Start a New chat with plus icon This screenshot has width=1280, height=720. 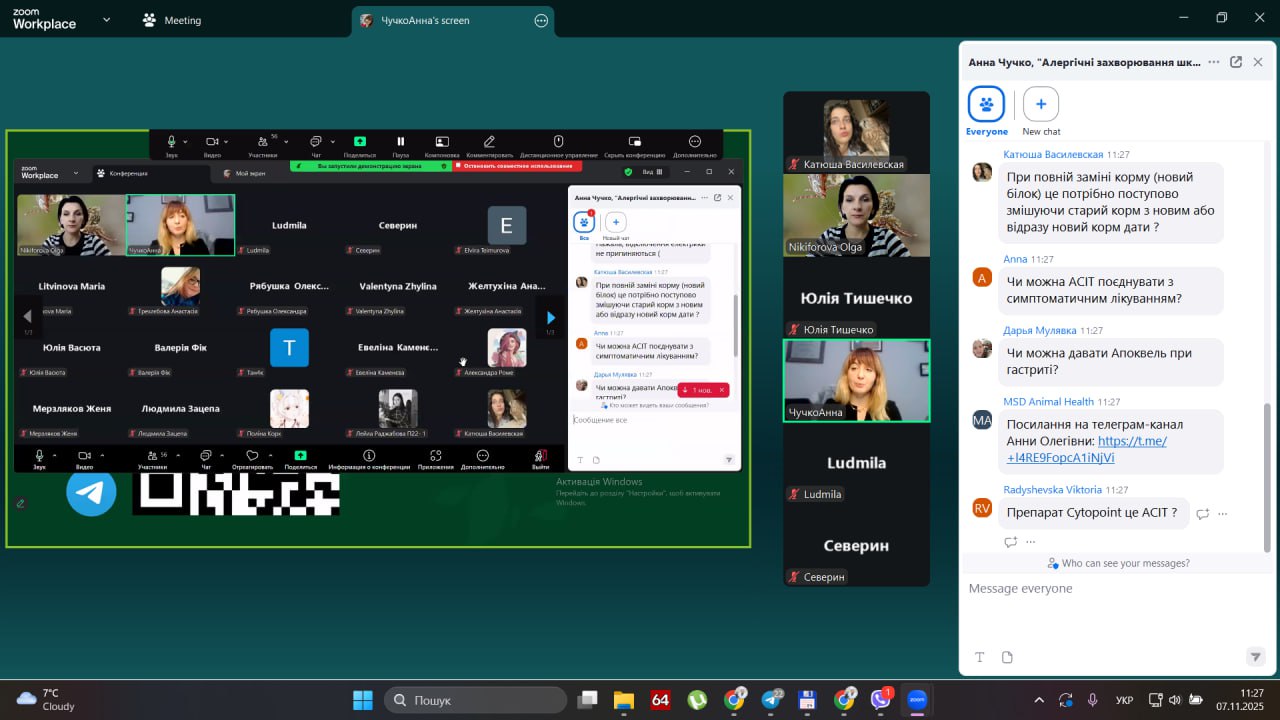[x=1040, y=105]
